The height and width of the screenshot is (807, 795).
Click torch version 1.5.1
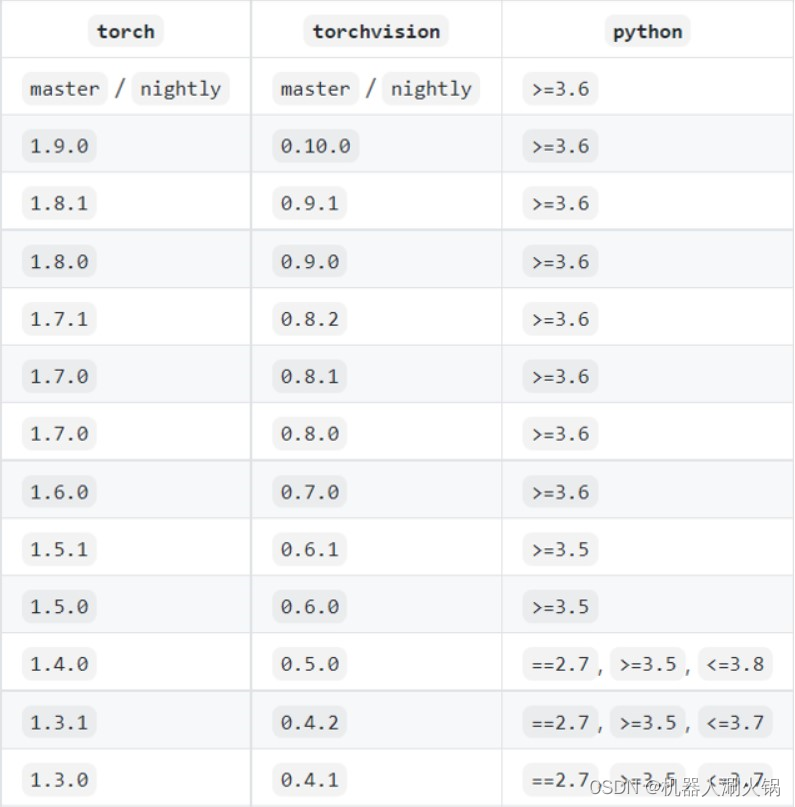tap(59, 549)
